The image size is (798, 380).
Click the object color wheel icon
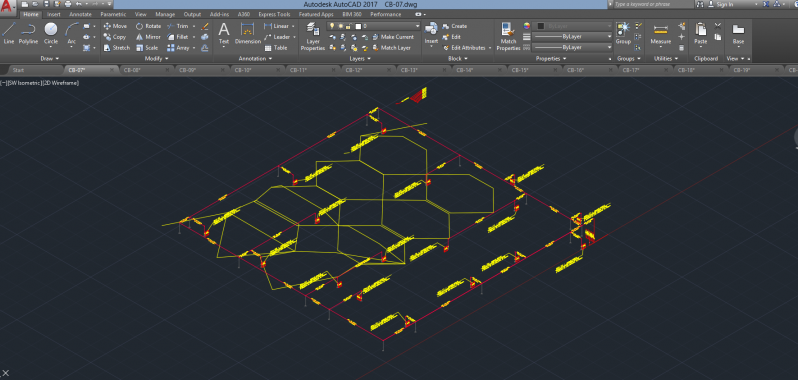(527, 26)
